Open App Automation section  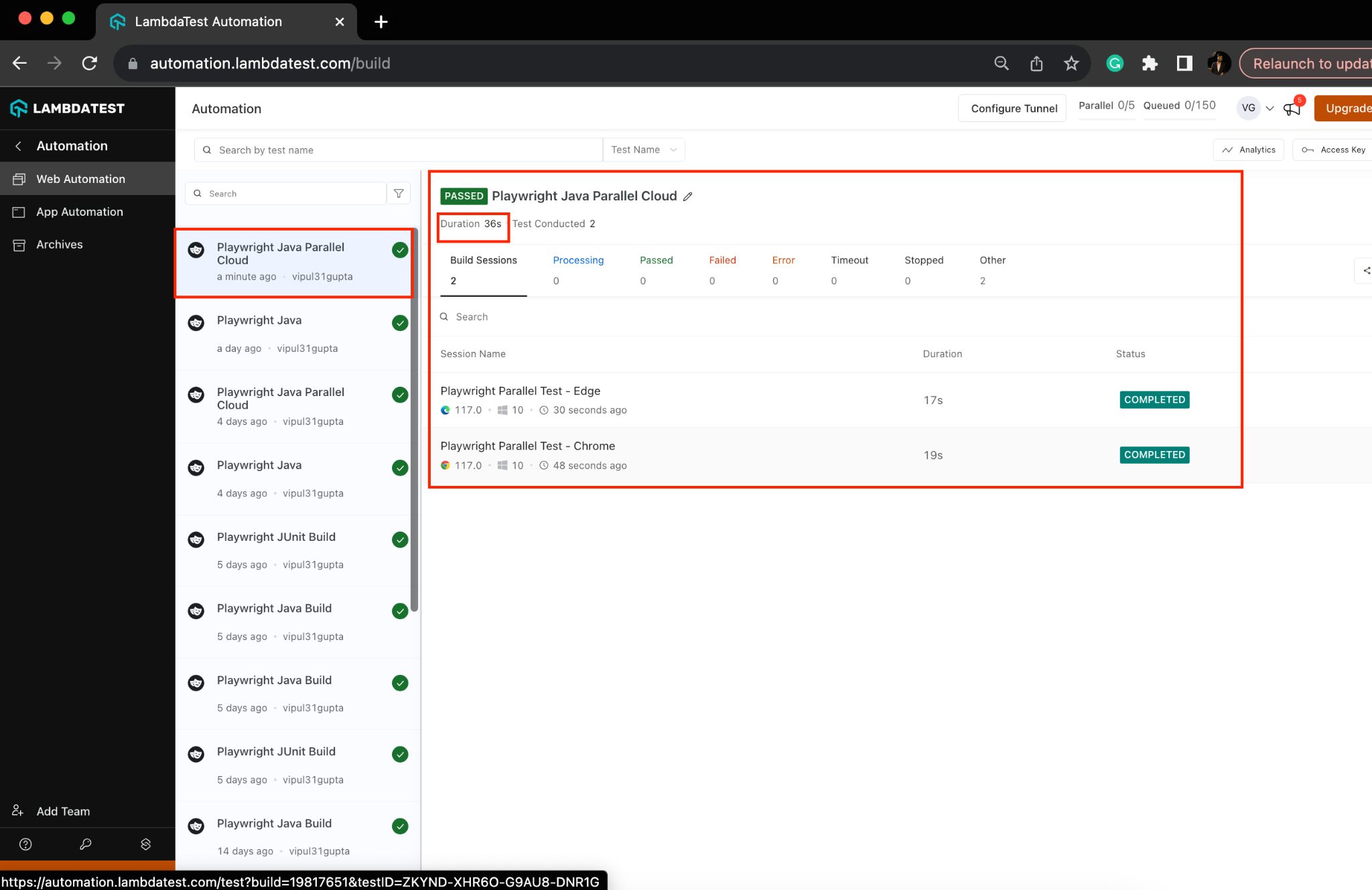point(87,212)
